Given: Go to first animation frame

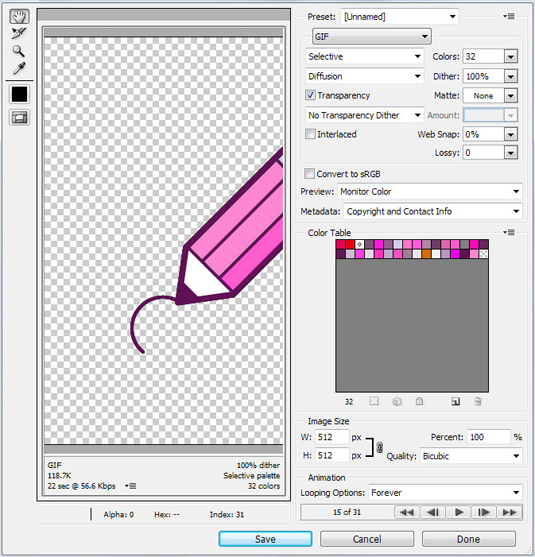Looking at the screenshot, I should [x=407, y=512].
